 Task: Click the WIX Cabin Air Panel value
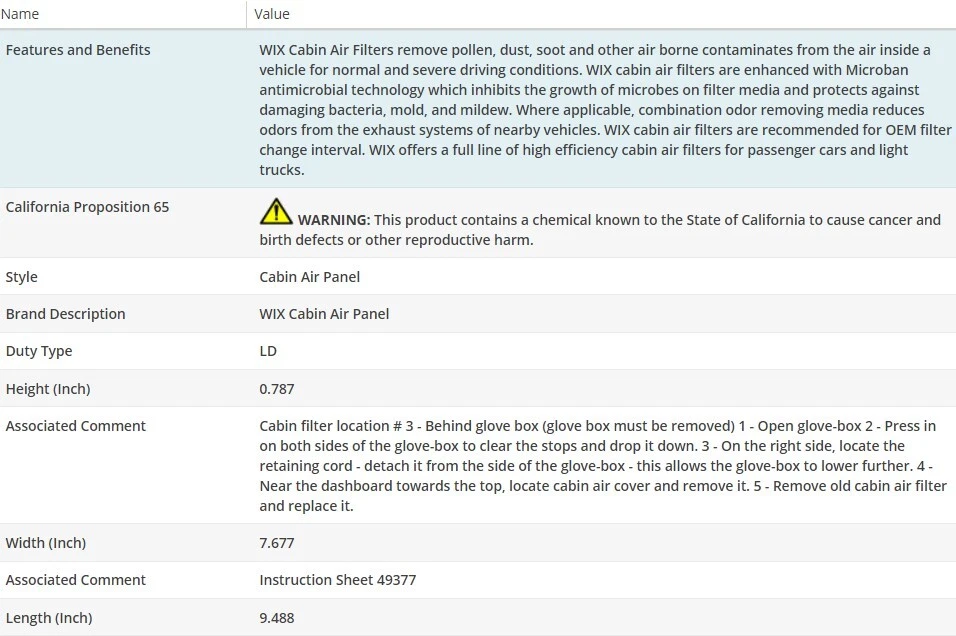click(x=324, y=314)
